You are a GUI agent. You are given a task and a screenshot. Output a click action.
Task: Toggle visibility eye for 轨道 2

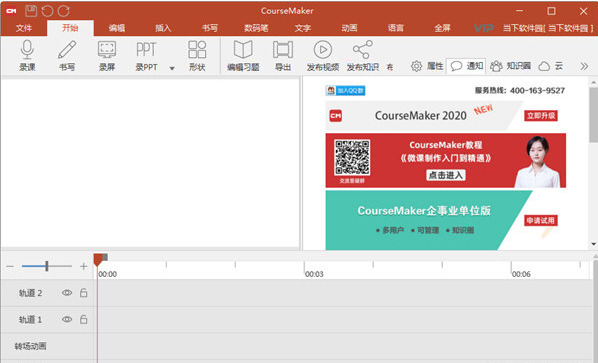click(67, 293)
